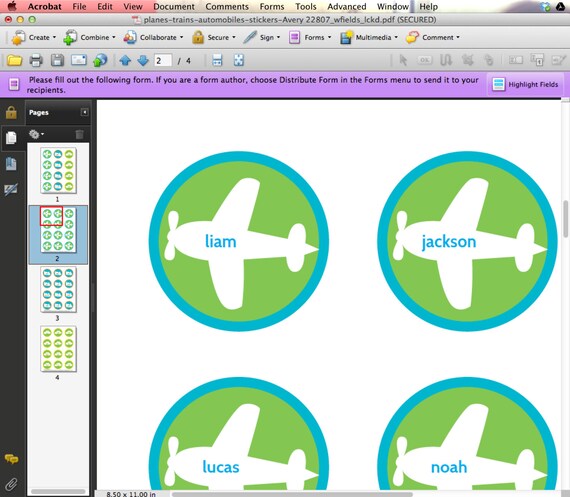Click the Email envelope icon

point(79,60)
